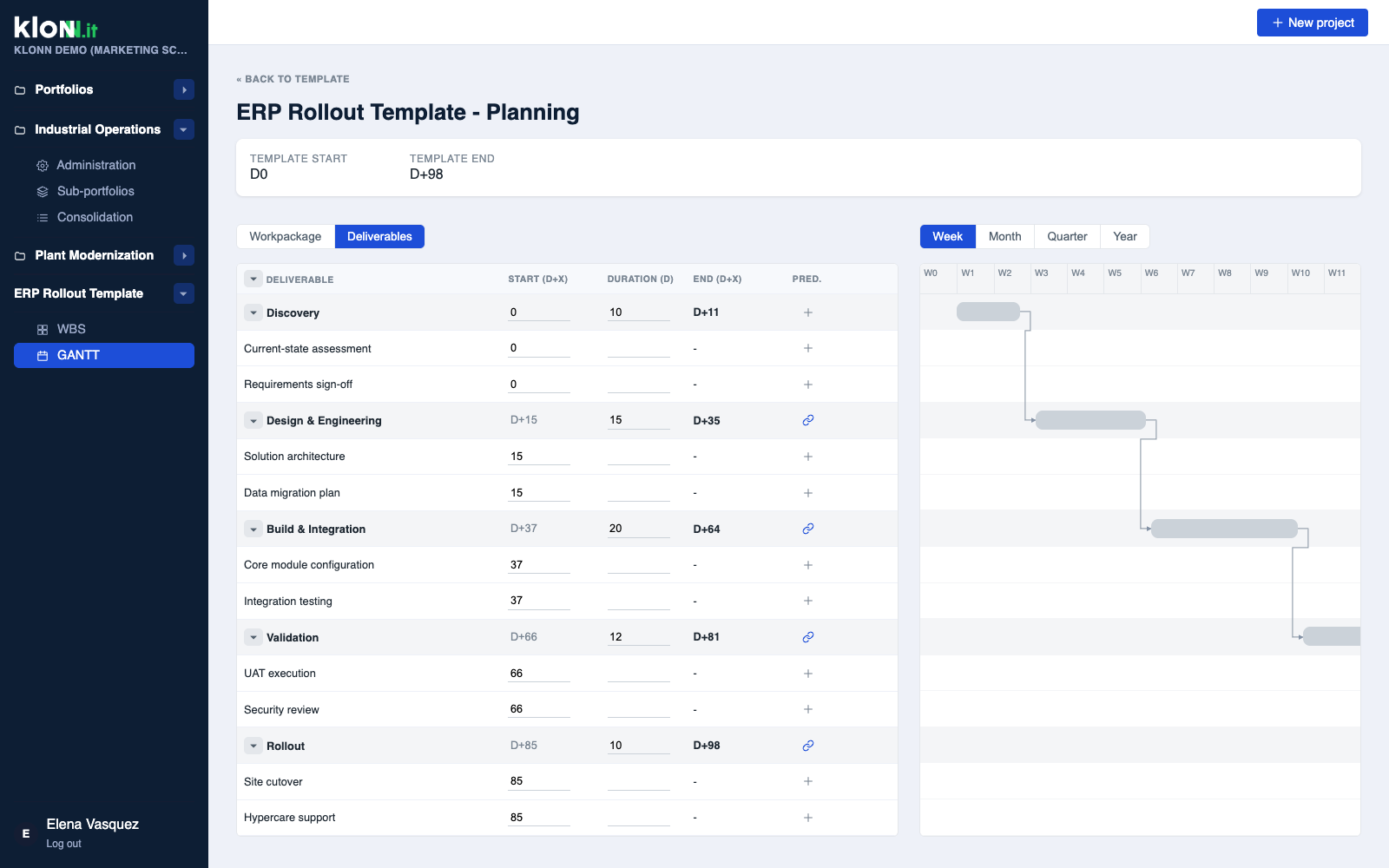The height and width of the screenshot is (868, 1389).
Task: Create a new project
Action: [1312, 23]
